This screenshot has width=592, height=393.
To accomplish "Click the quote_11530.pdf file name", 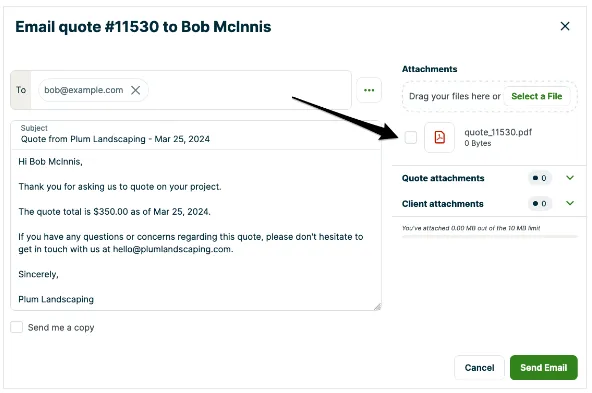I will [498, 132].
